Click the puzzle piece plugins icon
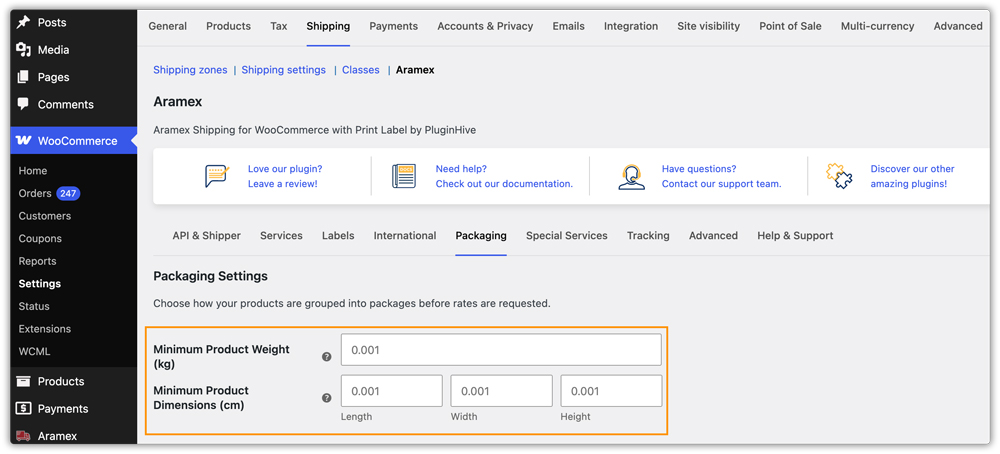This screenshot has height=454, width=1000. [x=839, y=176]
